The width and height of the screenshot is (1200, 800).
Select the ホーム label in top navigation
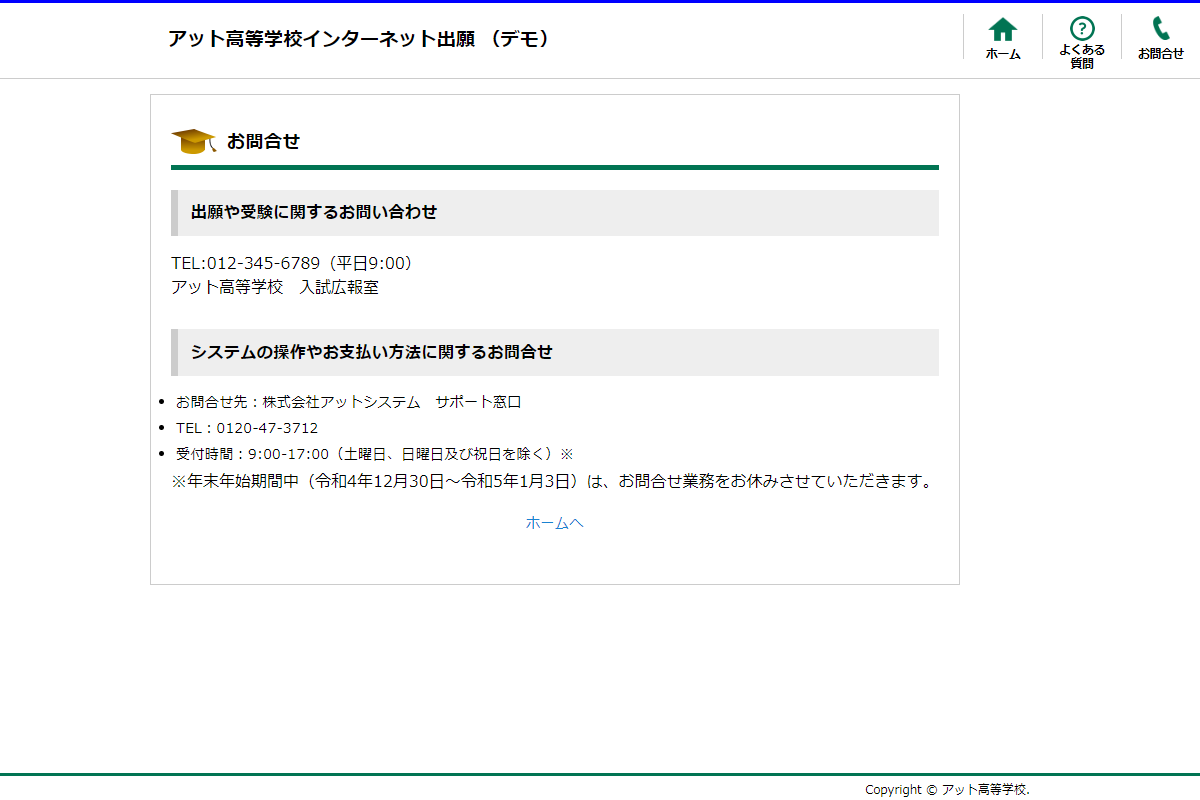click(1003, 55)
